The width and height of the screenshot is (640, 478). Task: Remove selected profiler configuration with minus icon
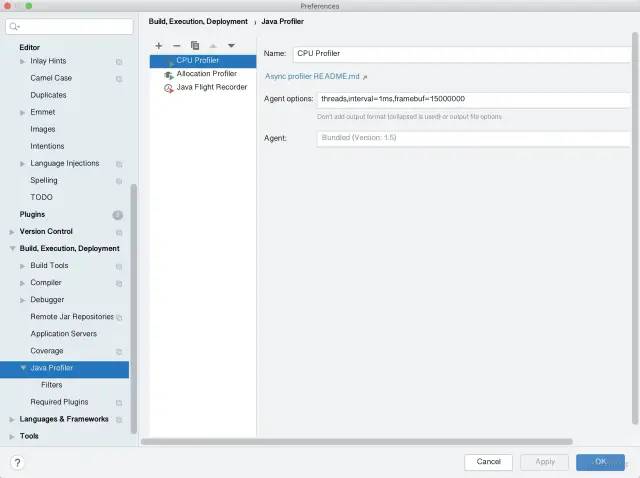(x=176, y=46)
